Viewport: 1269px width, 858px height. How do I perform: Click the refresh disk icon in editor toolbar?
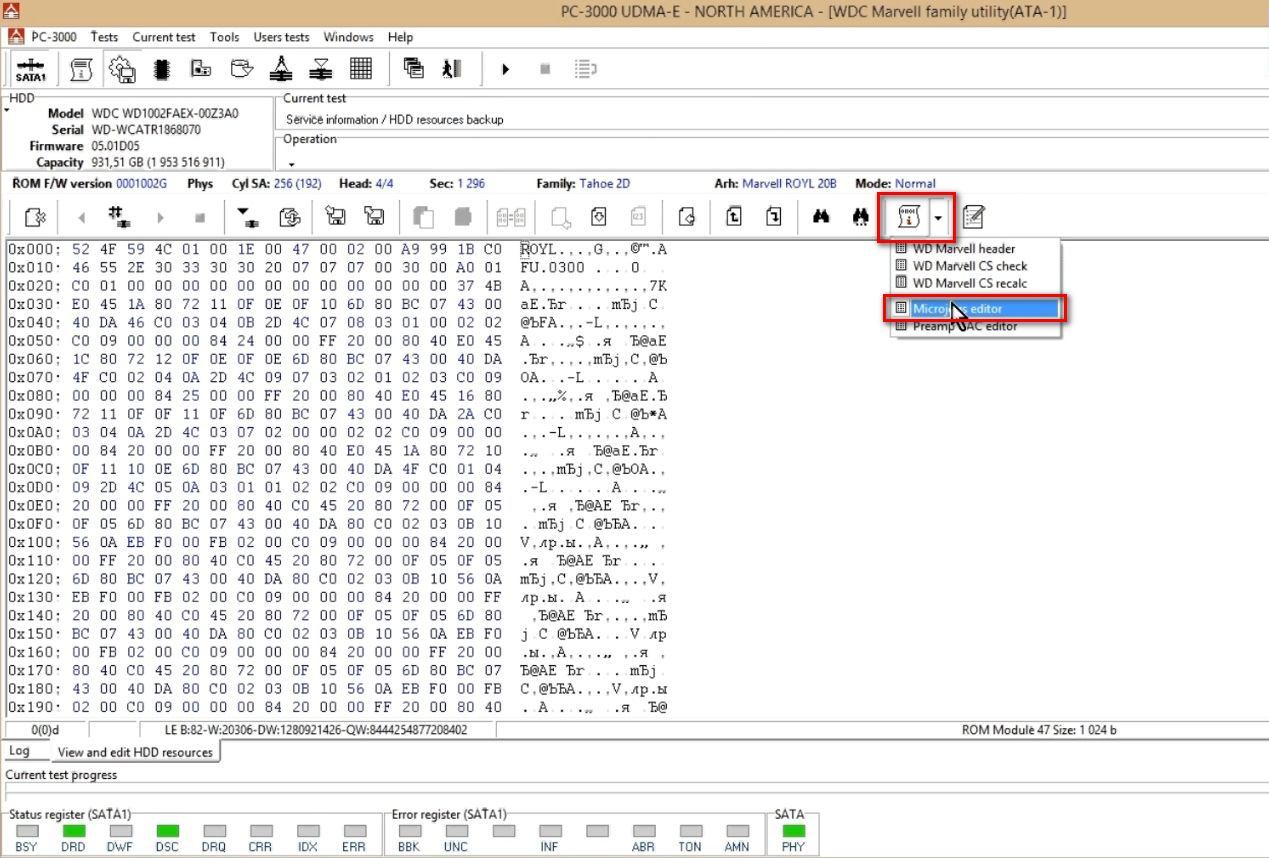[289, 216]
